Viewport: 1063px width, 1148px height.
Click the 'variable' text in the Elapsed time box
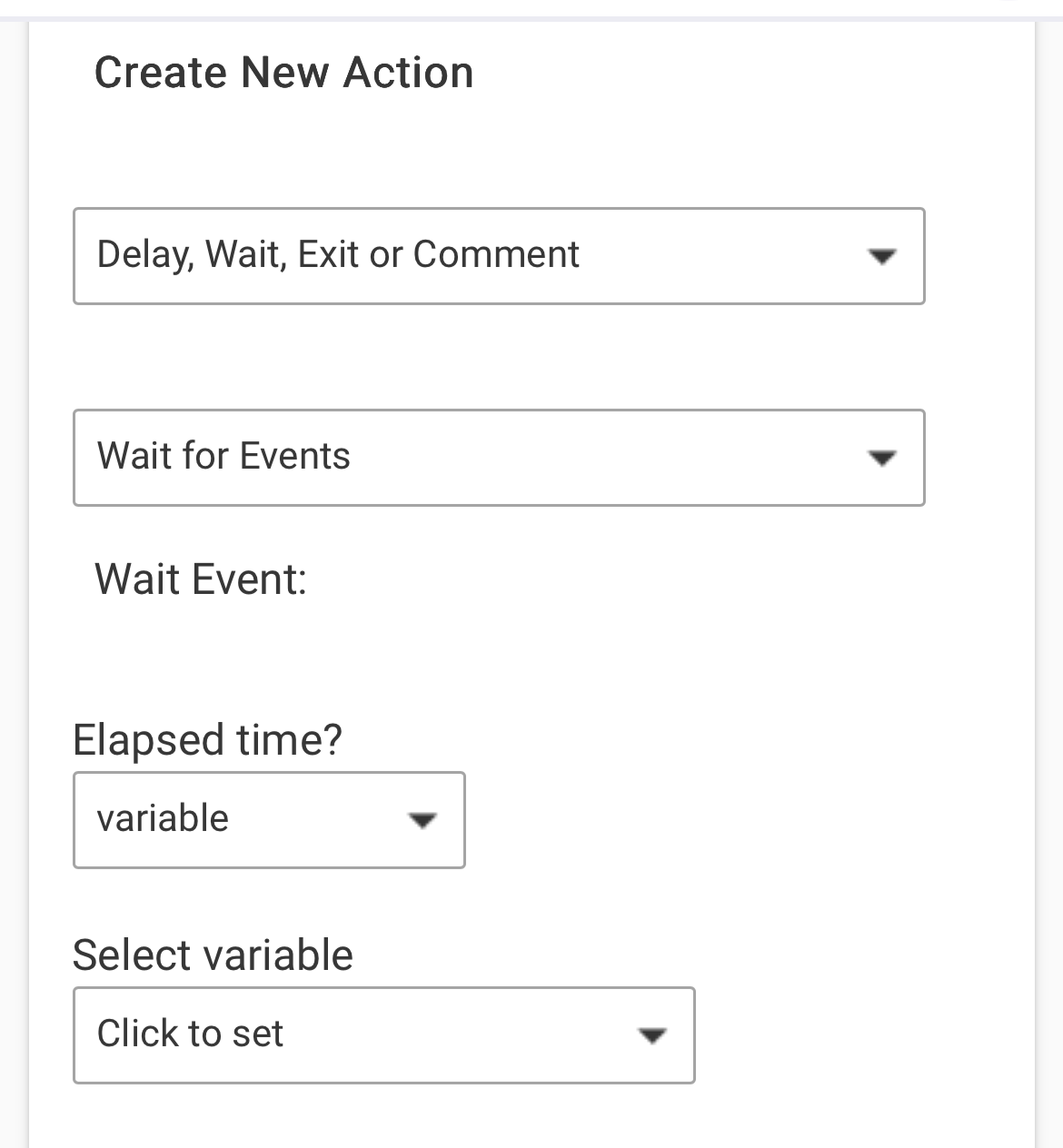point(163,818)
